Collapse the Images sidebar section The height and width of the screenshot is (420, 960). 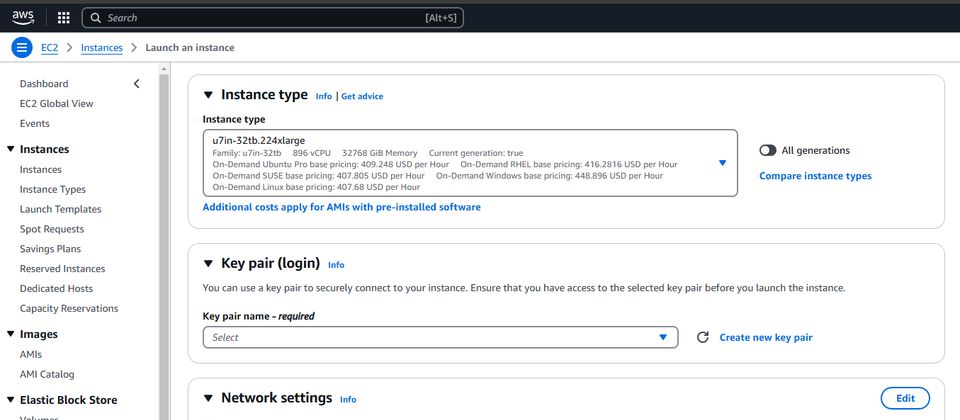pos(10,334)
